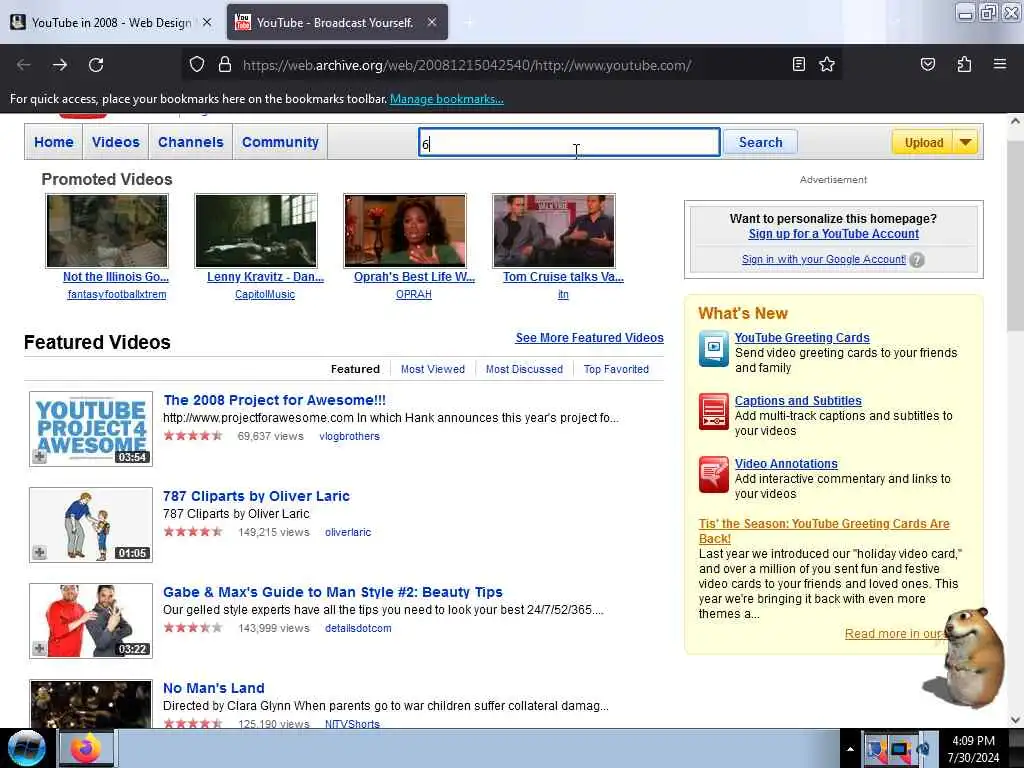Click the Read more in our blog link
Screen dimensions: 1024x768
[895, 633]
